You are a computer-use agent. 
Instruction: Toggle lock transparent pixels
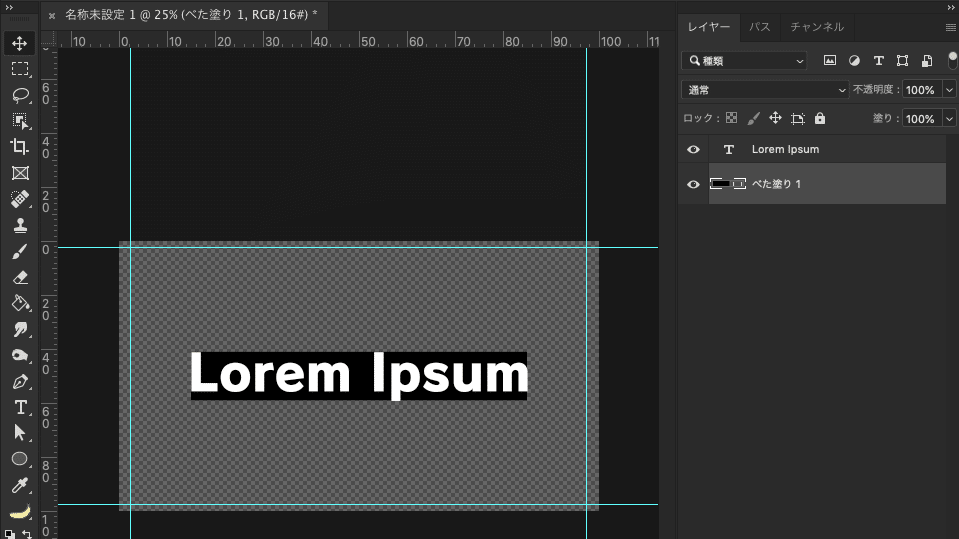(731, 118)
